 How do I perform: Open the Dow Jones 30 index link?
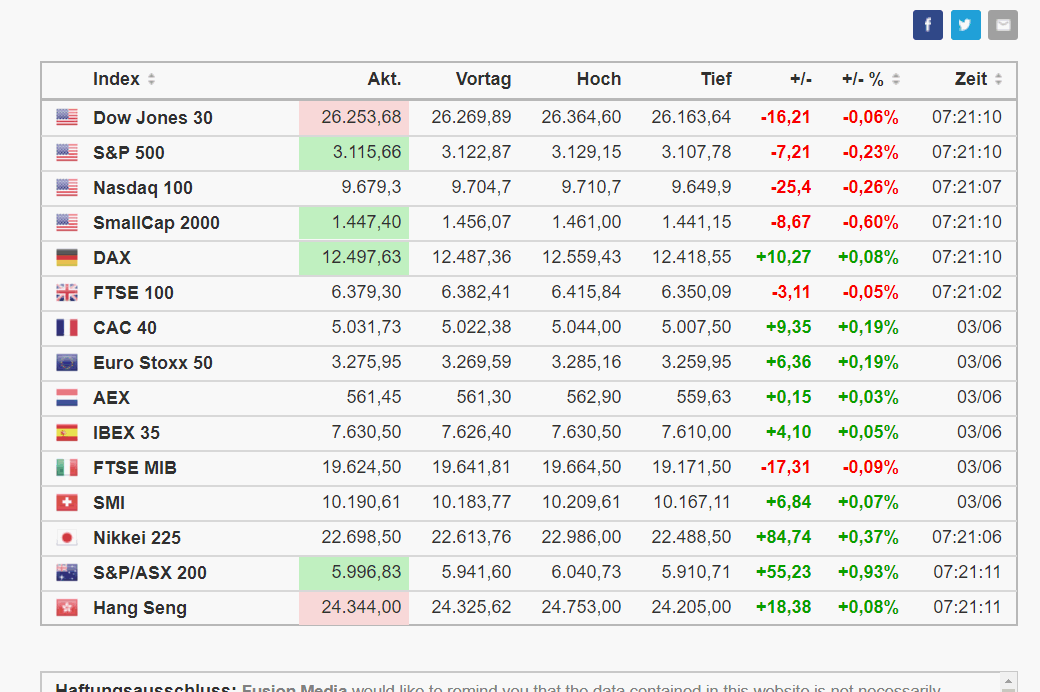pos(153,118)
